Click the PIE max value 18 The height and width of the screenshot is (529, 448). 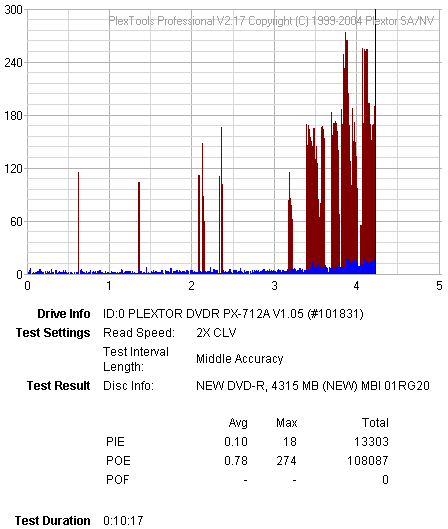click(x=290, y=442)
